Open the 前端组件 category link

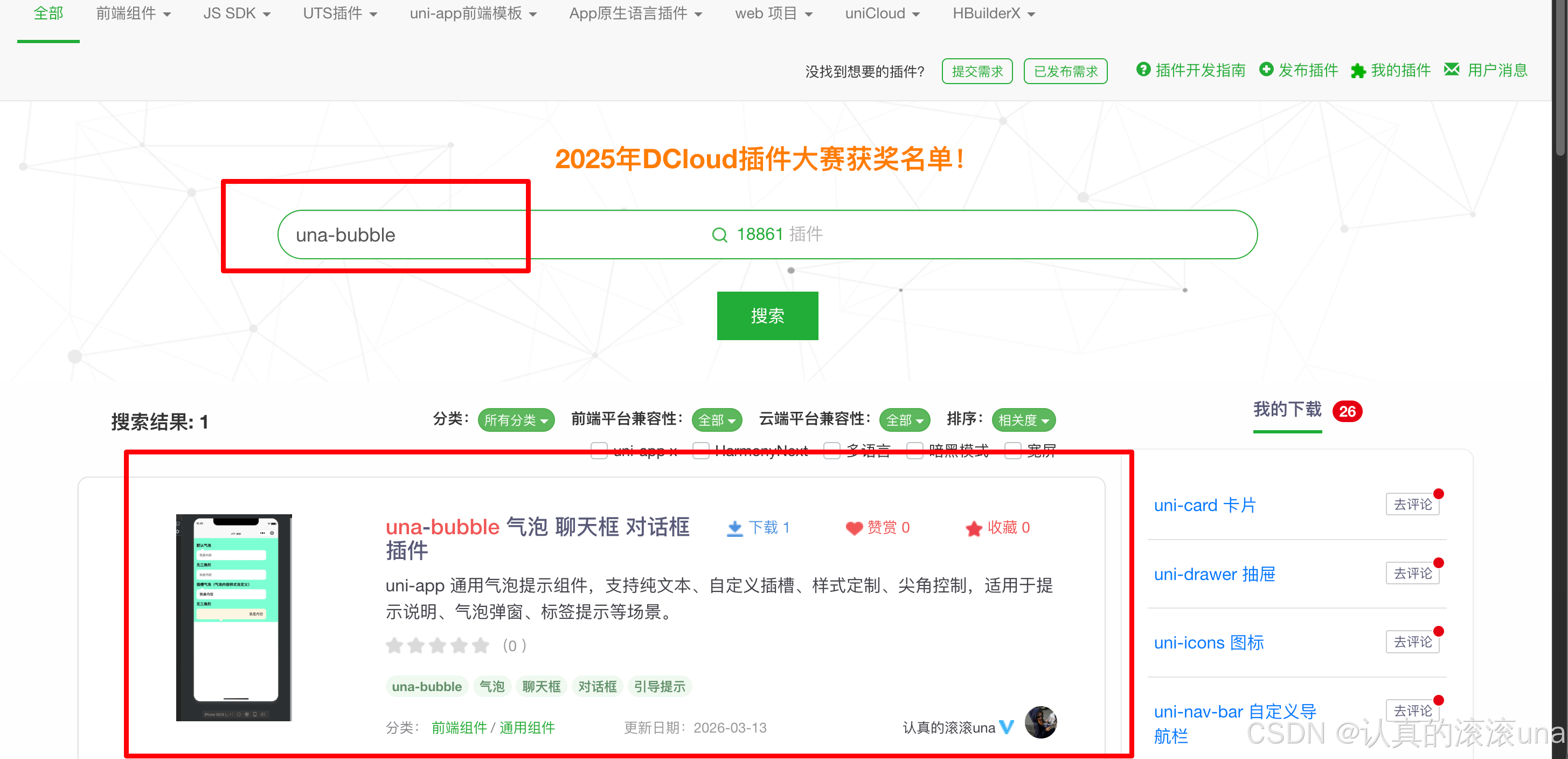click(x=459, y=728)
